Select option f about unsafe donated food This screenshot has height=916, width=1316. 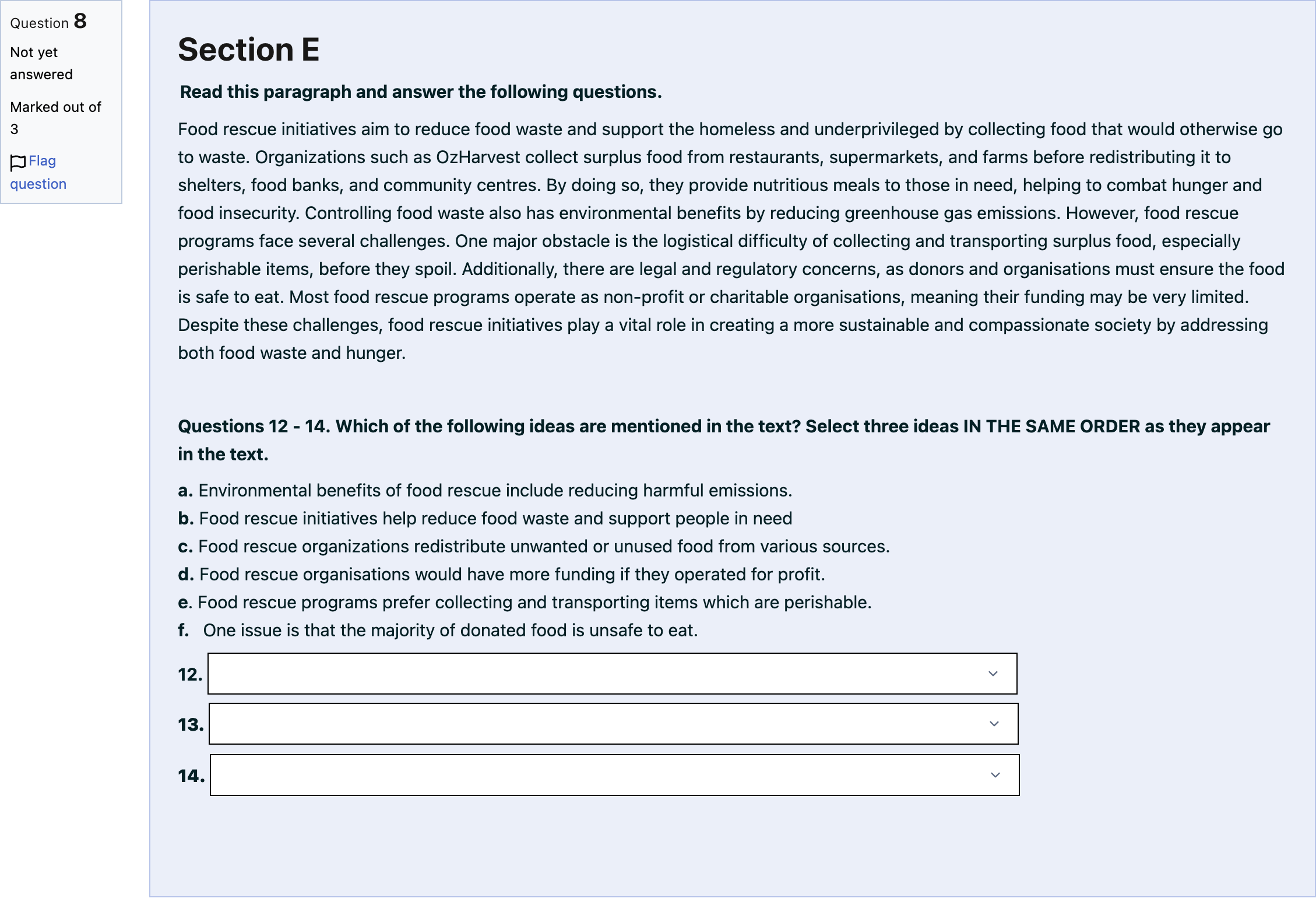[x=438, y=630]
